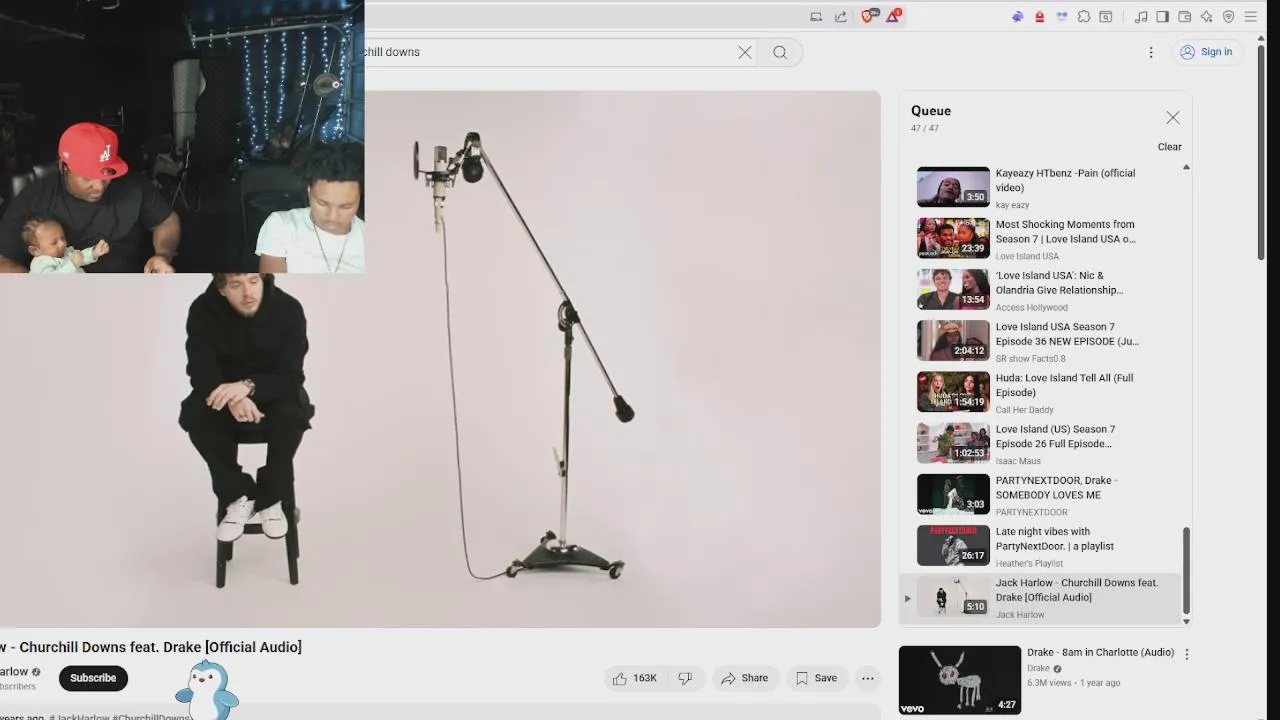Click the Call Her Daddy channel name
The height and width of the screenshot is (720, 1280).
(x=1025, y=410)
